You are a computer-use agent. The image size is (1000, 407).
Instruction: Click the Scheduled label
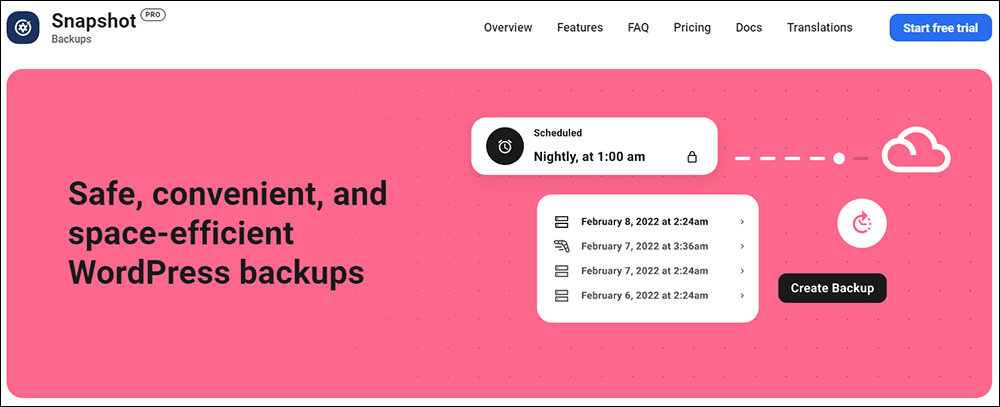pos(557,133)
